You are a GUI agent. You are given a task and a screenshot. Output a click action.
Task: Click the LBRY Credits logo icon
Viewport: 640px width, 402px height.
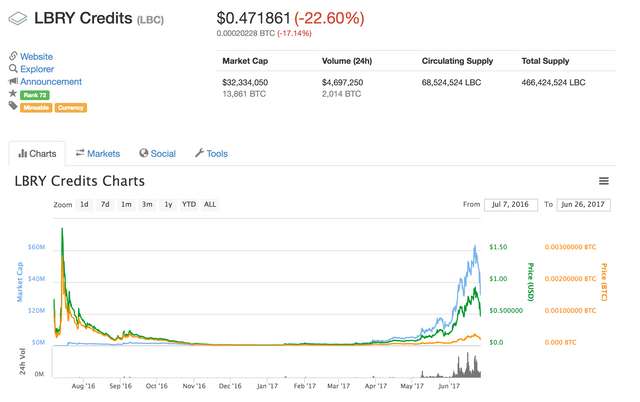[18, 19]
